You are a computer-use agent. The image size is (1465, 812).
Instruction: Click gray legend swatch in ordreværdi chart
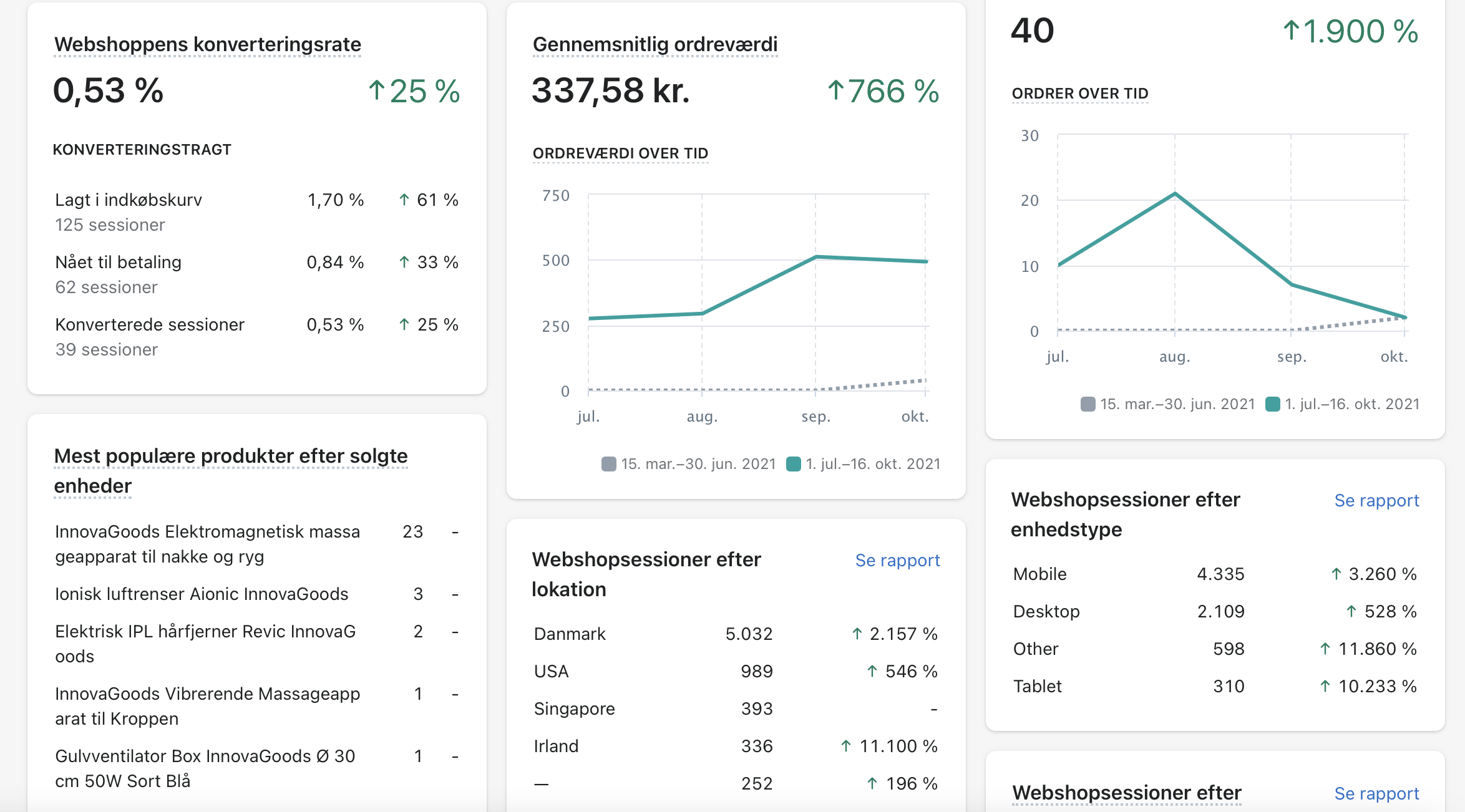click(608, 464)
